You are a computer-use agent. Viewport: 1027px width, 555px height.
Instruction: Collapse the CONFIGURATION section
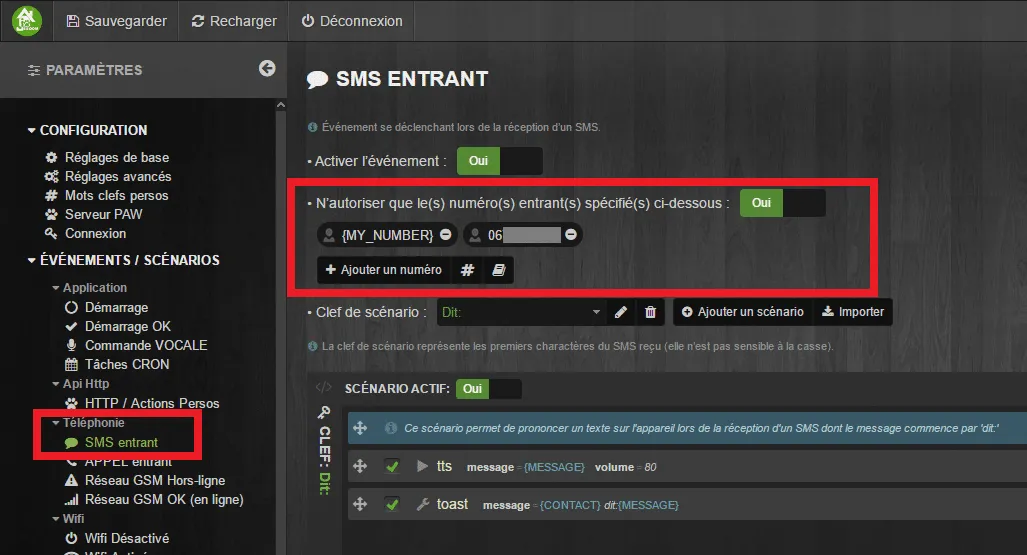pyautogui.click(x=87, y=130)
